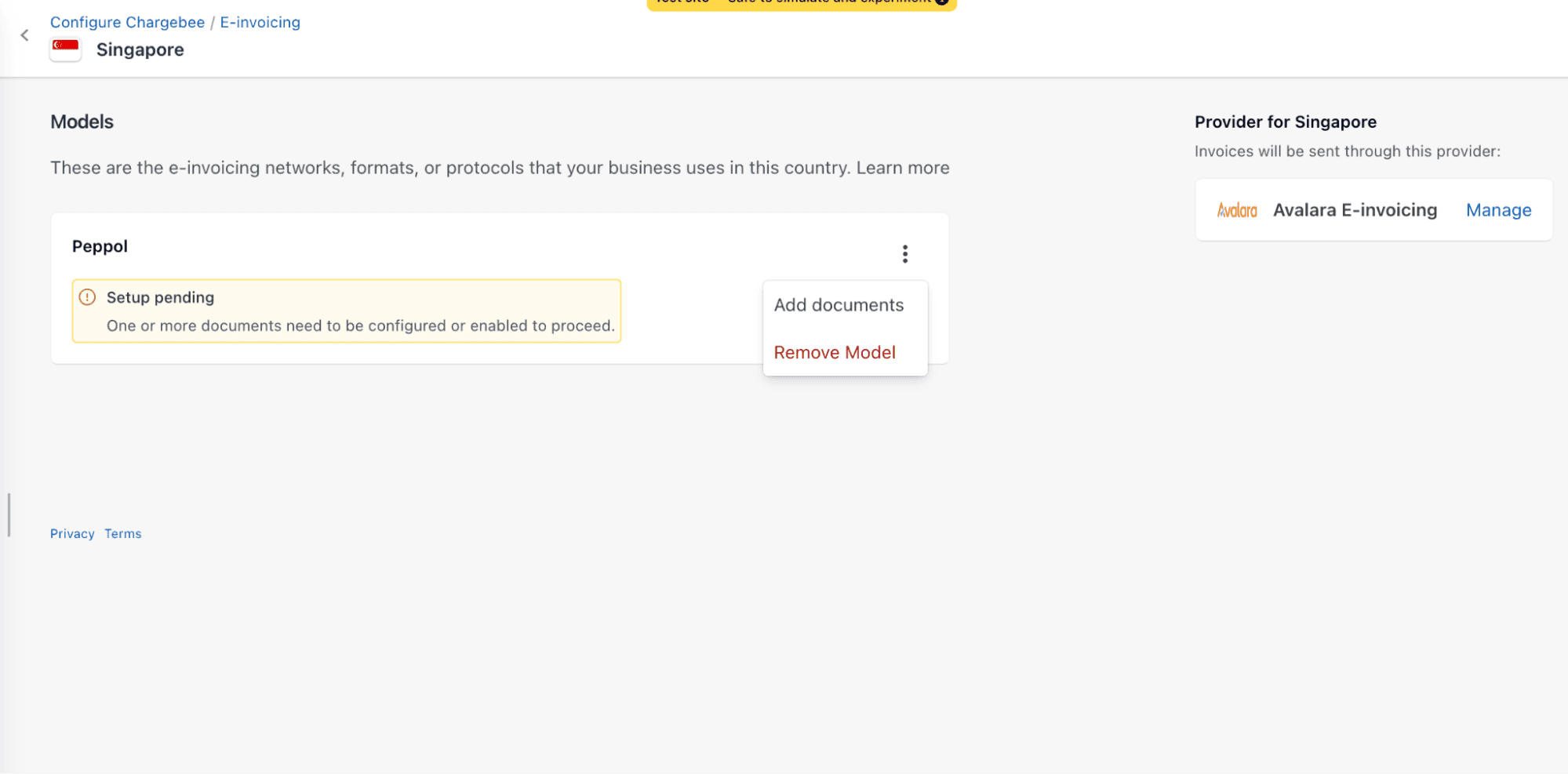
Task: Click the Provider for Singapore heading
Action: point(1285,122)
